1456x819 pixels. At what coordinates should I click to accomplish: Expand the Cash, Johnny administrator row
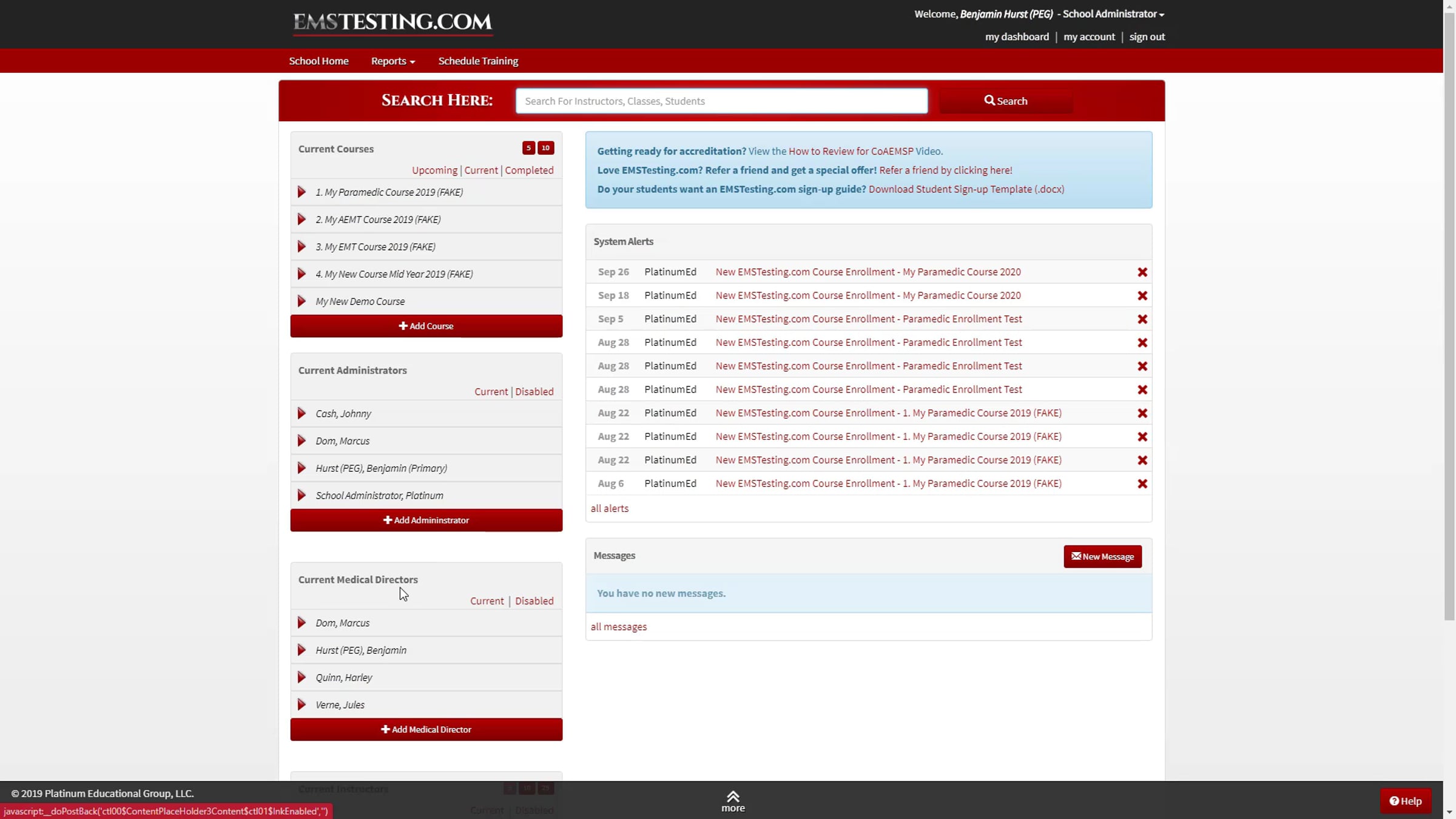pos(302,414)
